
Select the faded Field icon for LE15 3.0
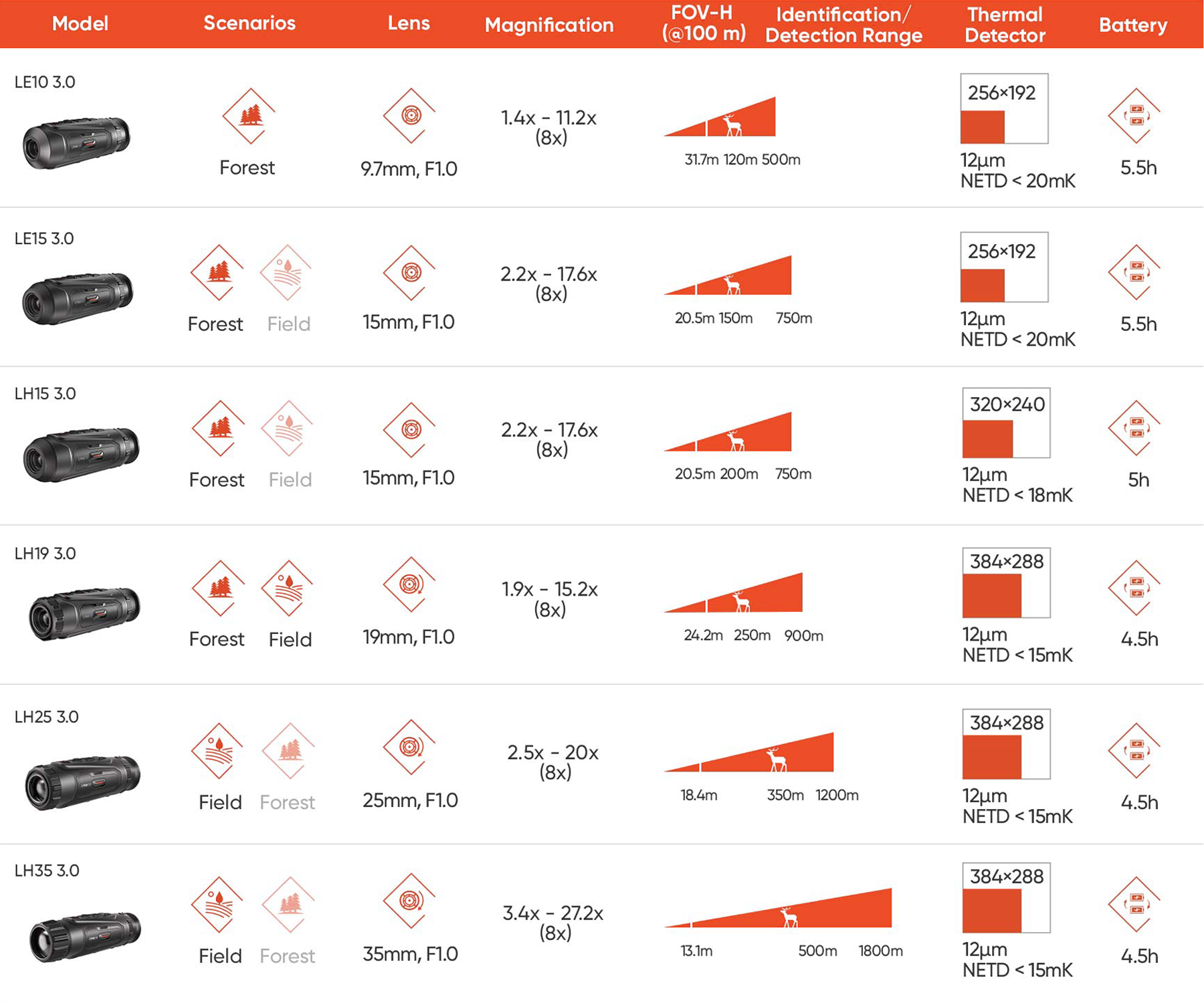pyautogui.click(x=287, y=273)
